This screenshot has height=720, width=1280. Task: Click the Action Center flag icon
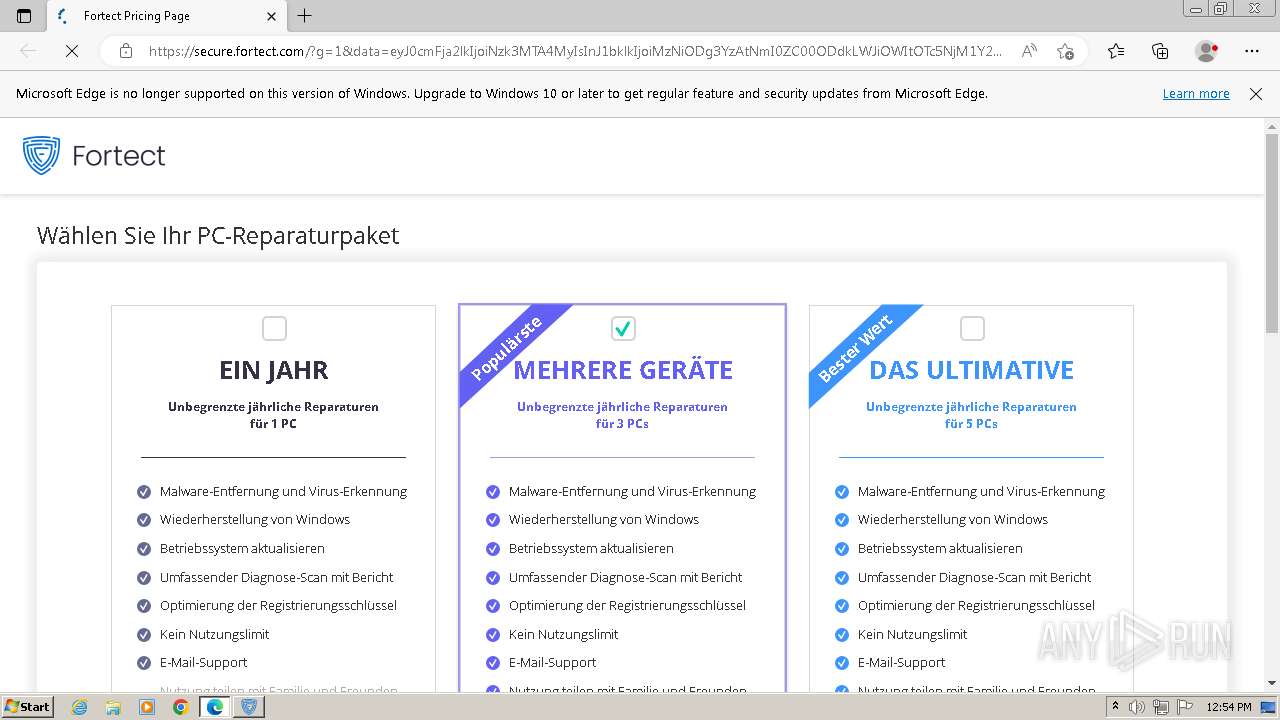1185,707
